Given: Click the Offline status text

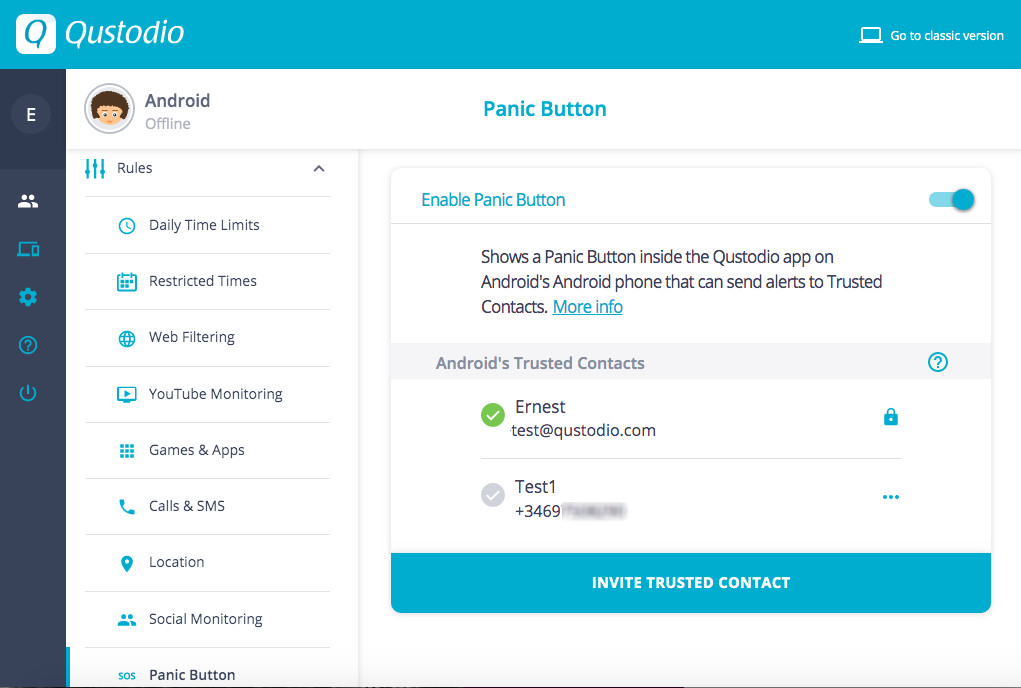Looking at the screenshot, I should (167, 124).
